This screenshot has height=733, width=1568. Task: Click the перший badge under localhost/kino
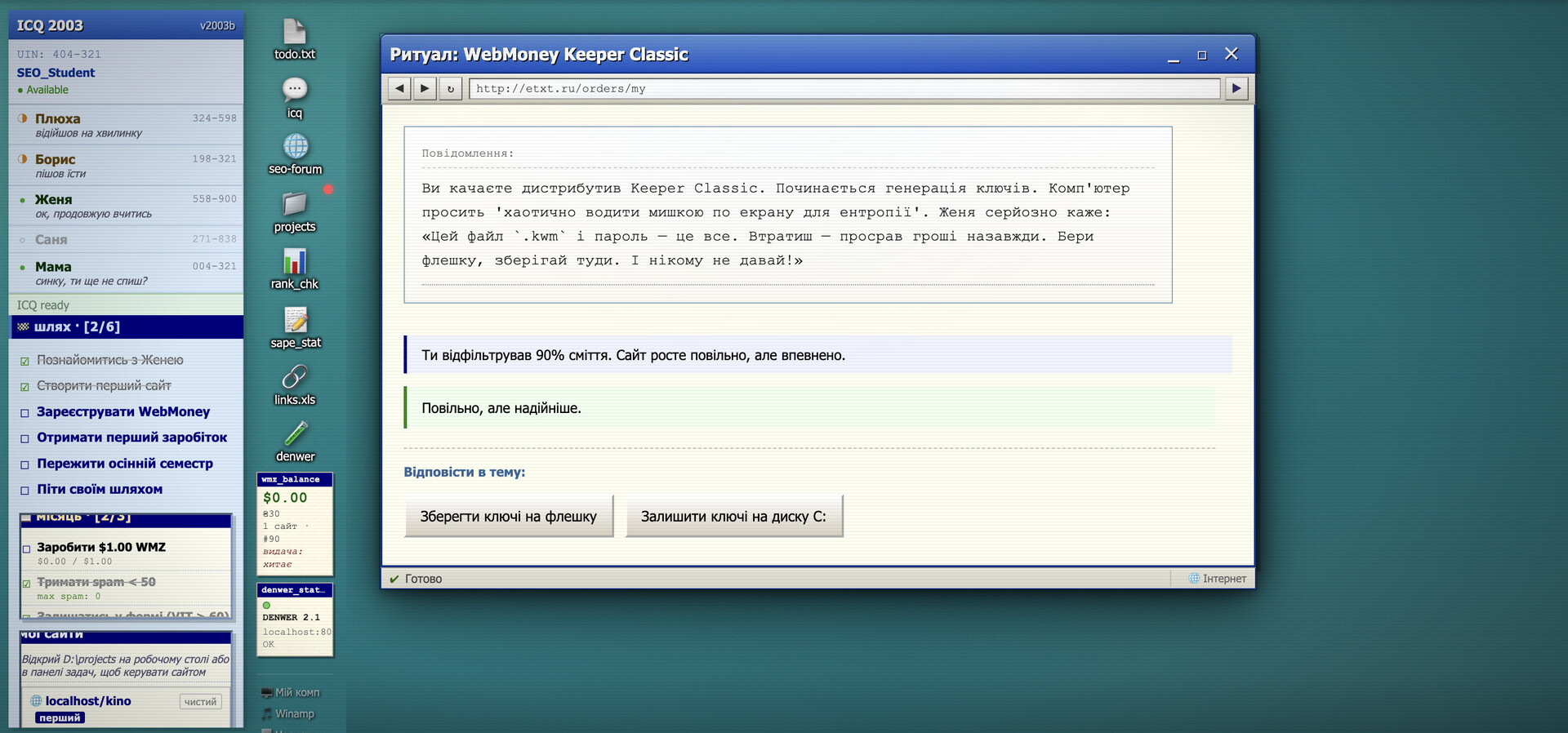pos(60,718)
